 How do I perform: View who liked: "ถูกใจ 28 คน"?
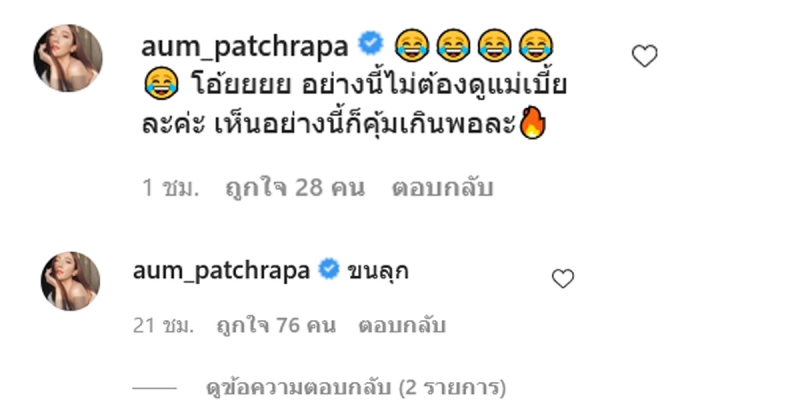pos(295,188)
